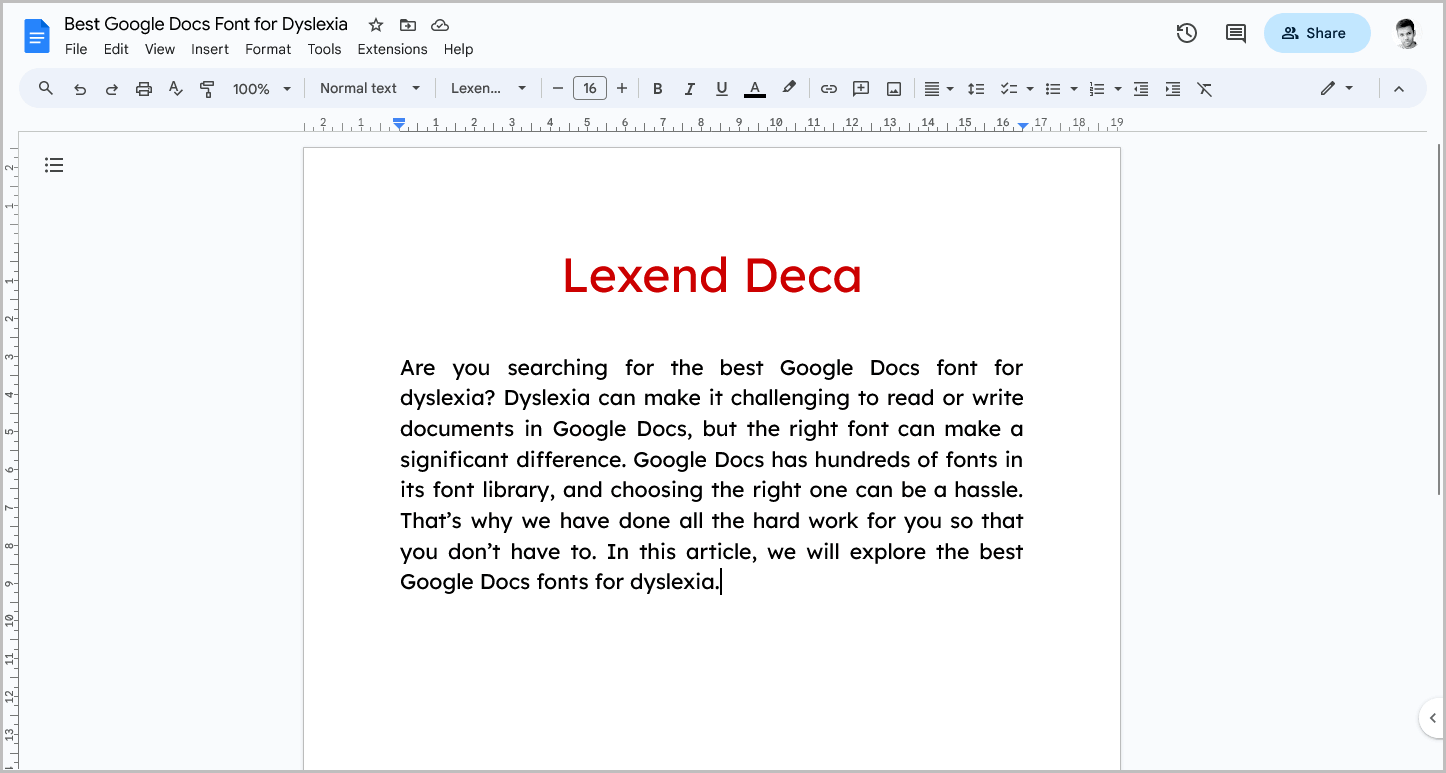
Task: Increase the font size
Action: coord(622,88)
